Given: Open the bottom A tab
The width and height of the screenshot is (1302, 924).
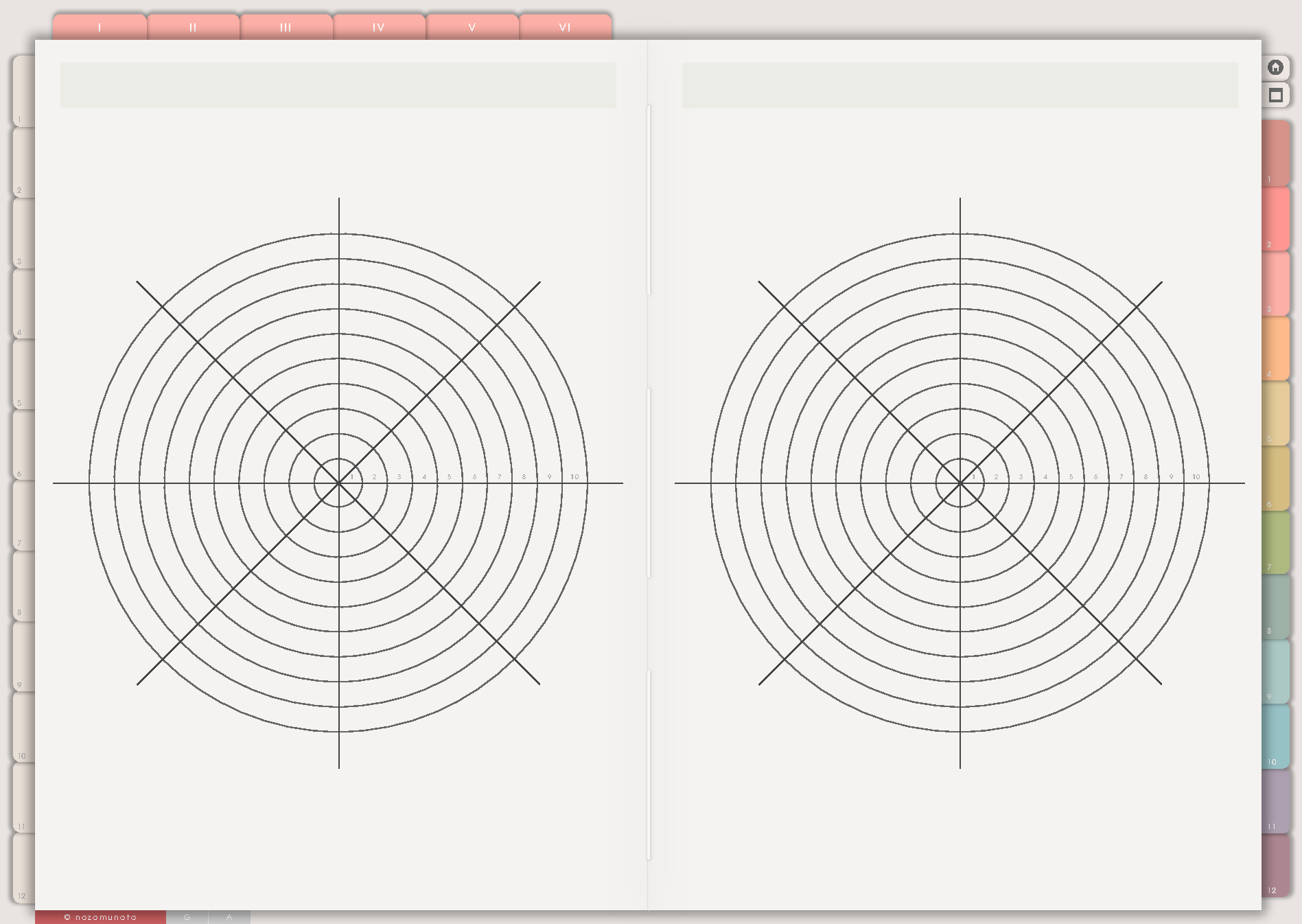Looking at the screenshot, I should [x=229, y=917].
